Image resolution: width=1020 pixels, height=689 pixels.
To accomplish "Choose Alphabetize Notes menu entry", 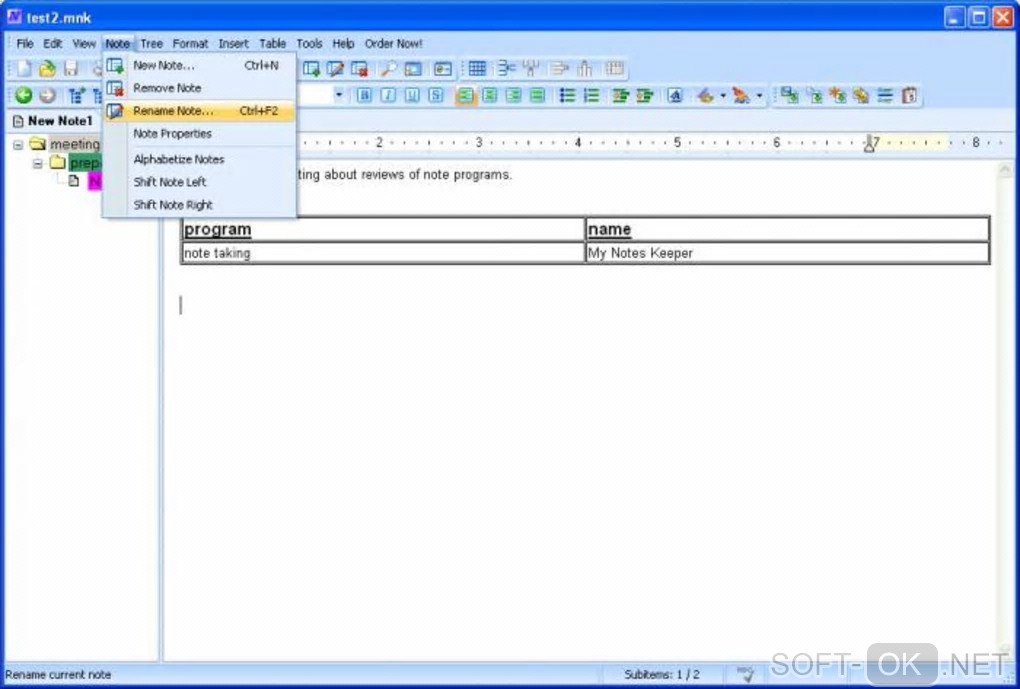I will point(200,159).
